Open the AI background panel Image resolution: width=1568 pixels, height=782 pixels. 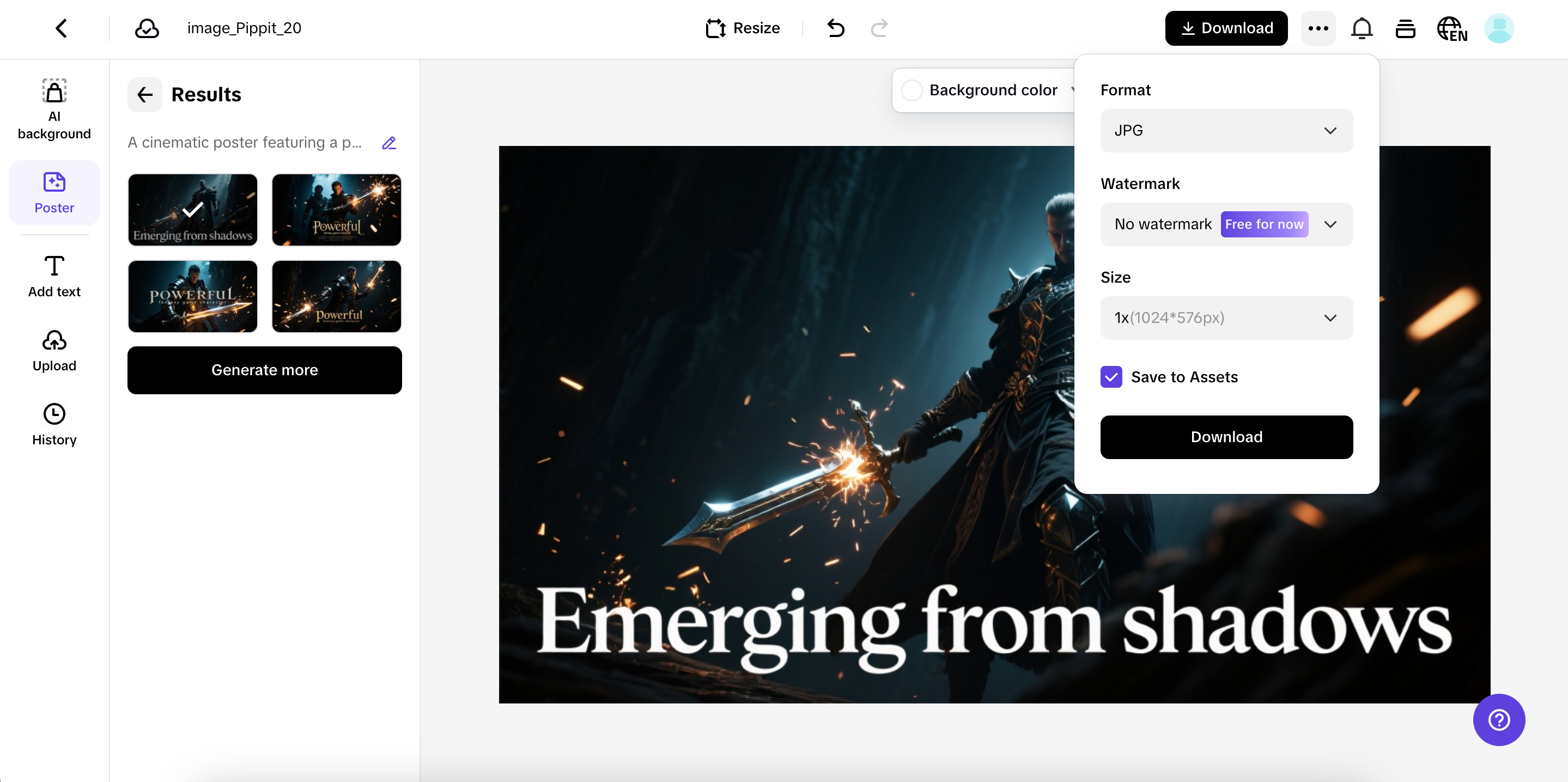(x=54, y=109)
